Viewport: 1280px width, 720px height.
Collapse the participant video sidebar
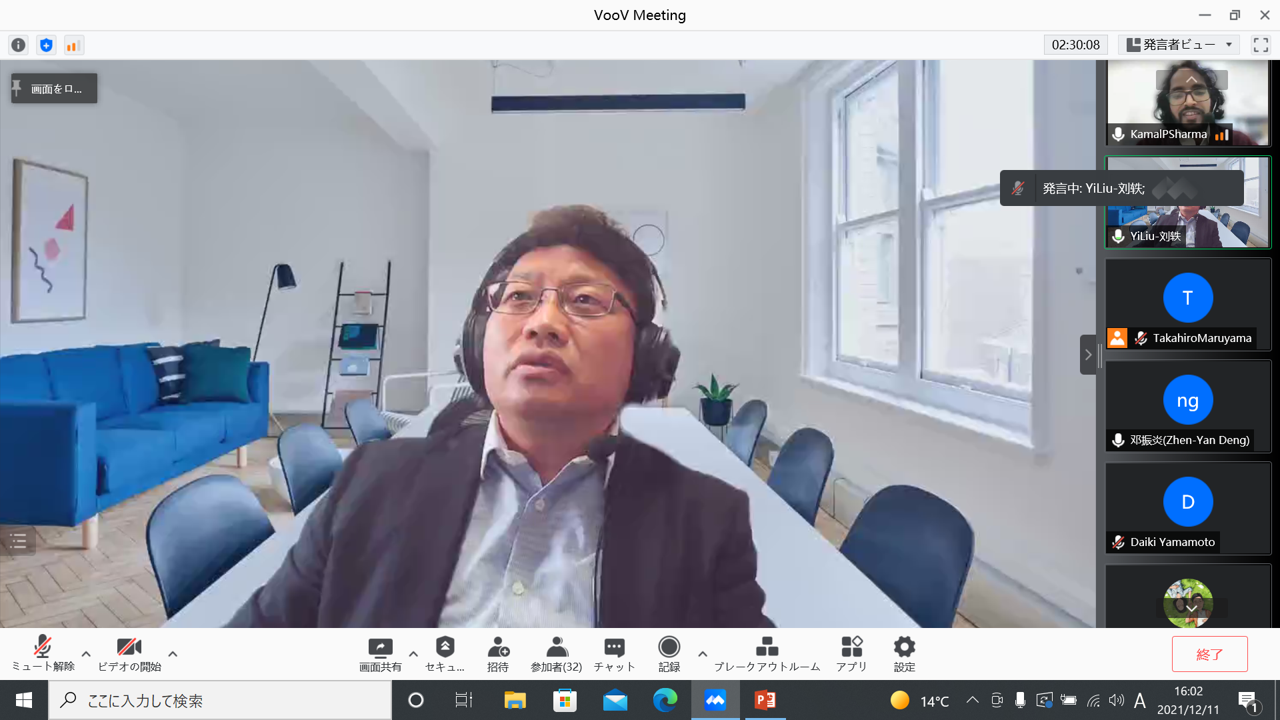tap(1088, 355)
